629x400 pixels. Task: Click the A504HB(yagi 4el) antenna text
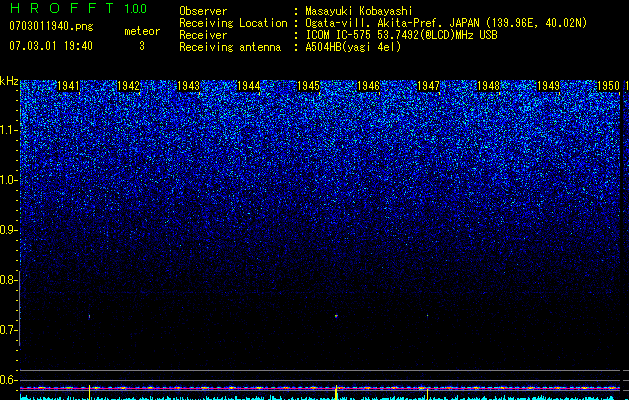353,47
